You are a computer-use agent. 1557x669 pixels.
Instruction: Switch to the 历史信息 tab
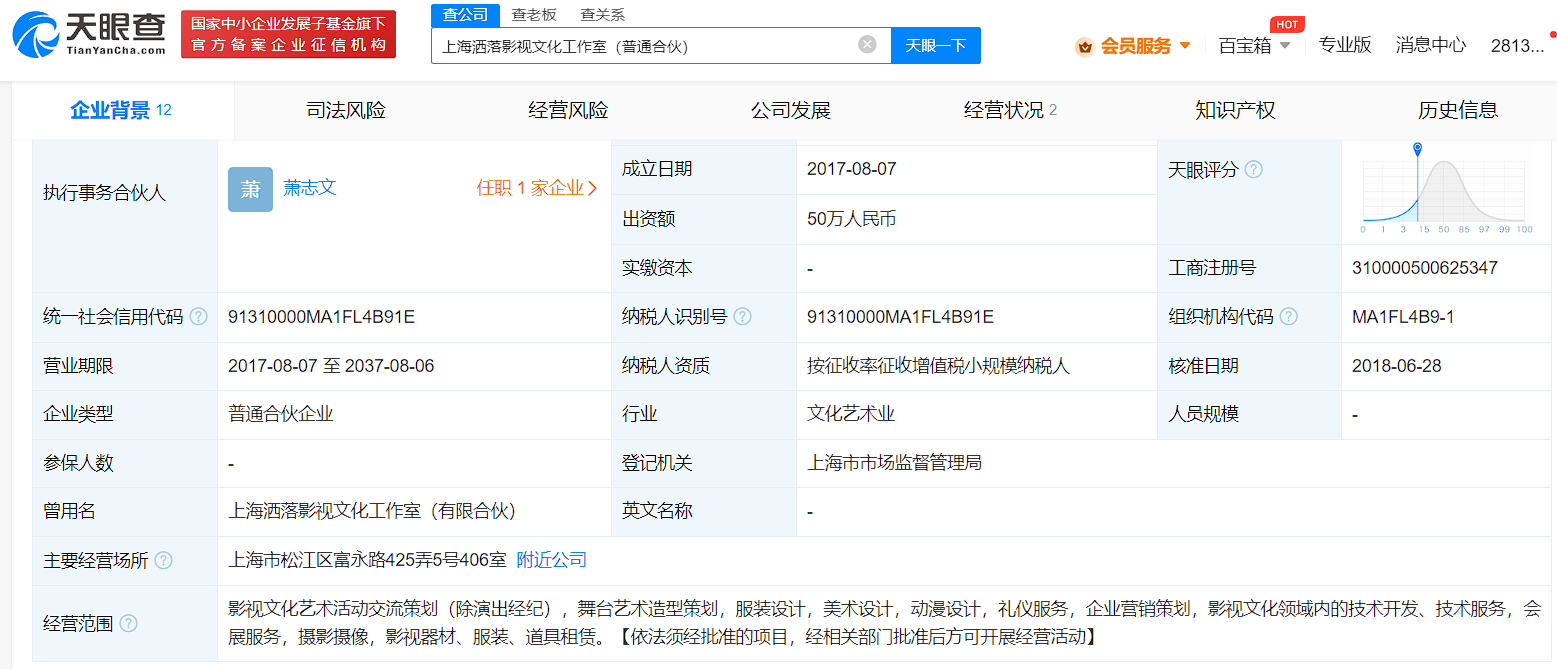(1458, 110)
